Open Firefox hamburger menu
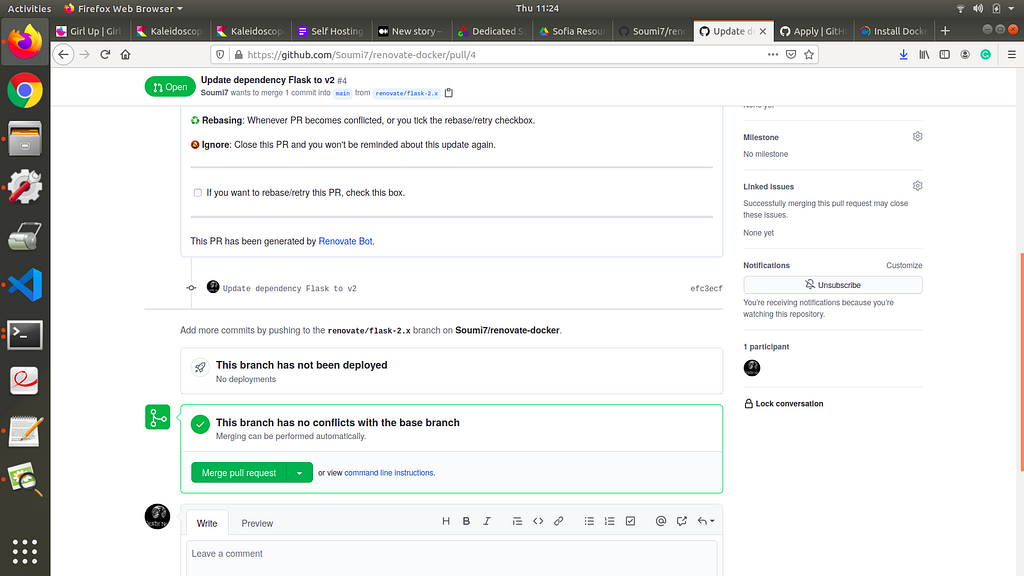1024x576 pixels. tap(1012, 55)
